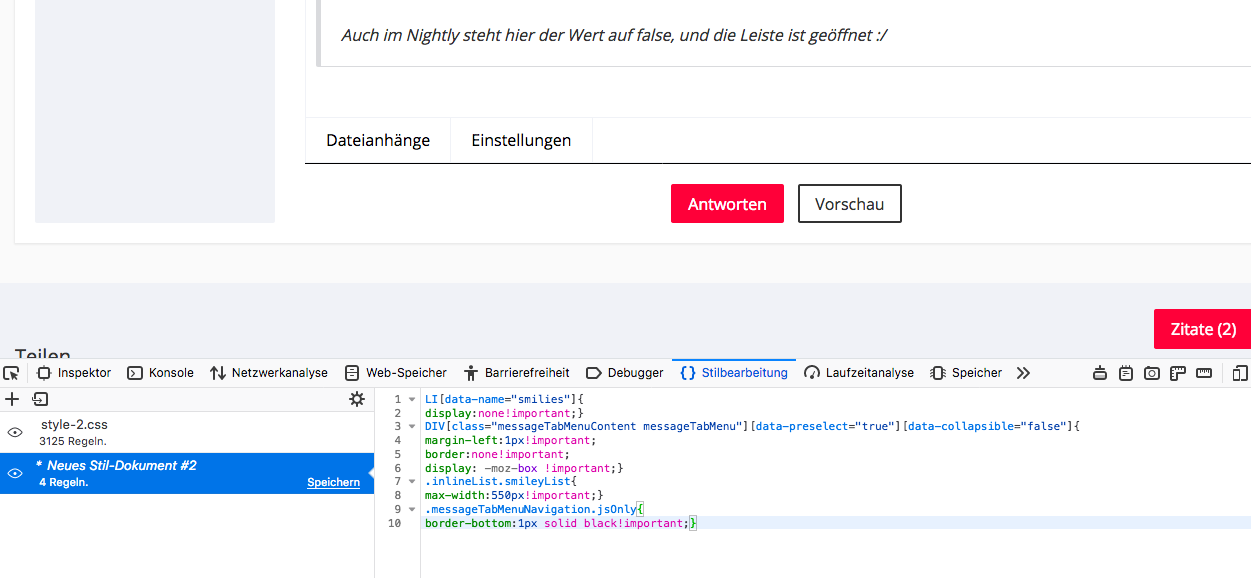Save stylesheet via Speichern link
1251x578 pixels.
(333, 482)
